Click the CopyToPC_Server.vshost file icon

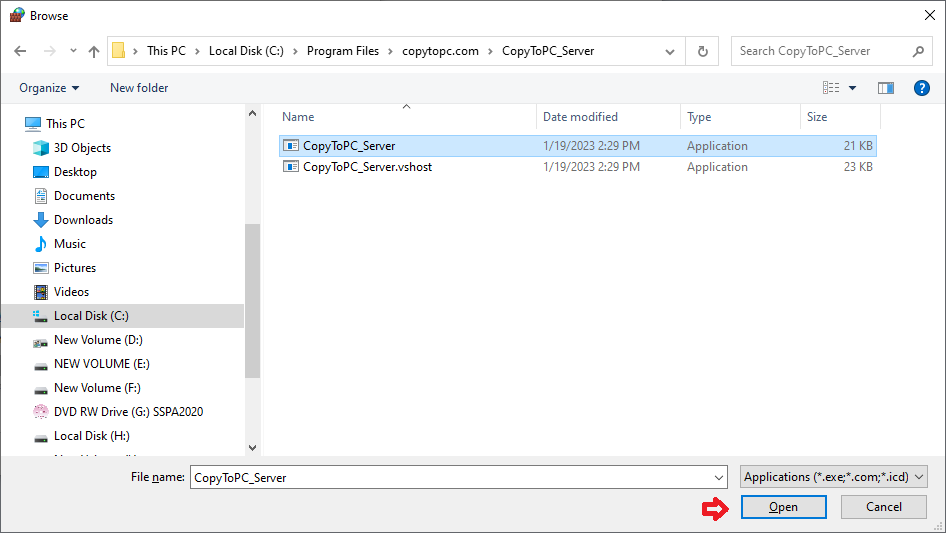point(291,167)
